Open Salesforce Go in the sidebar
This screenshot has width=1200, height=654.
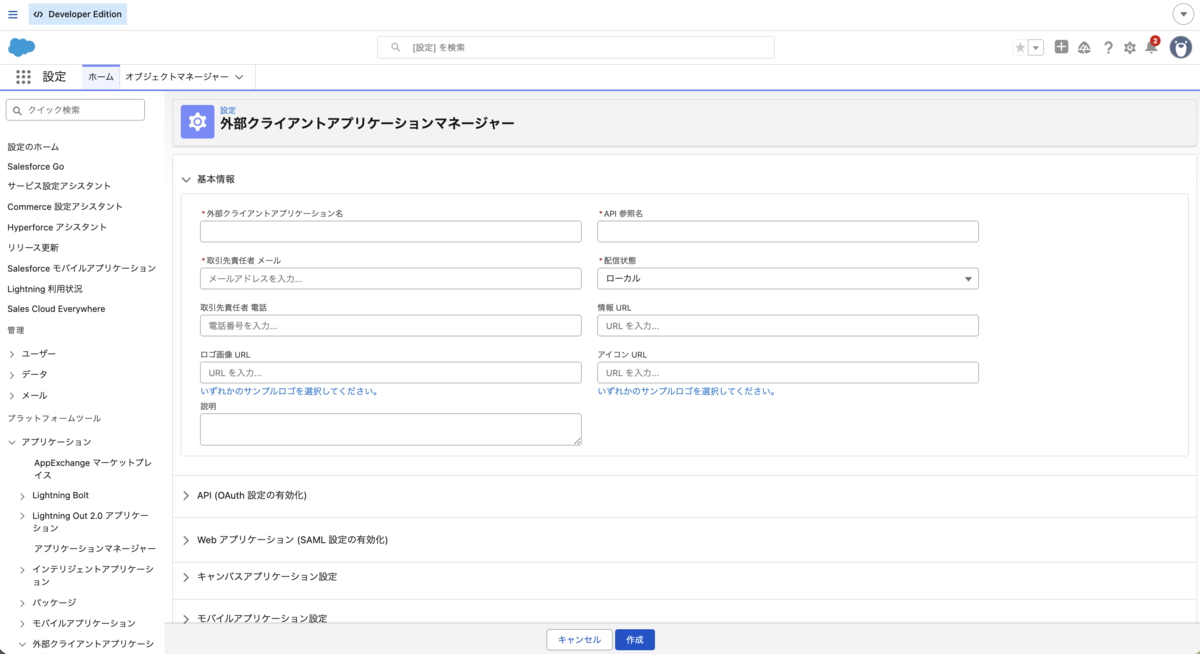point(36,166)
